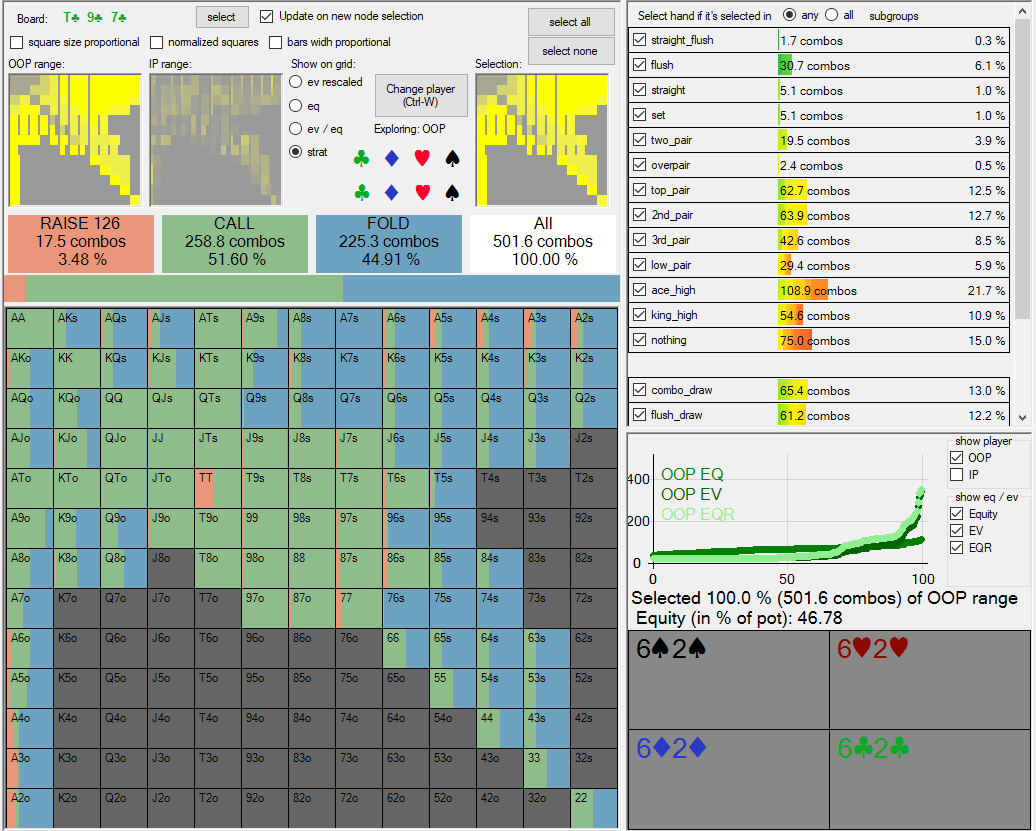Uncheck the flush_draw hand category

[x=640, y=415]
